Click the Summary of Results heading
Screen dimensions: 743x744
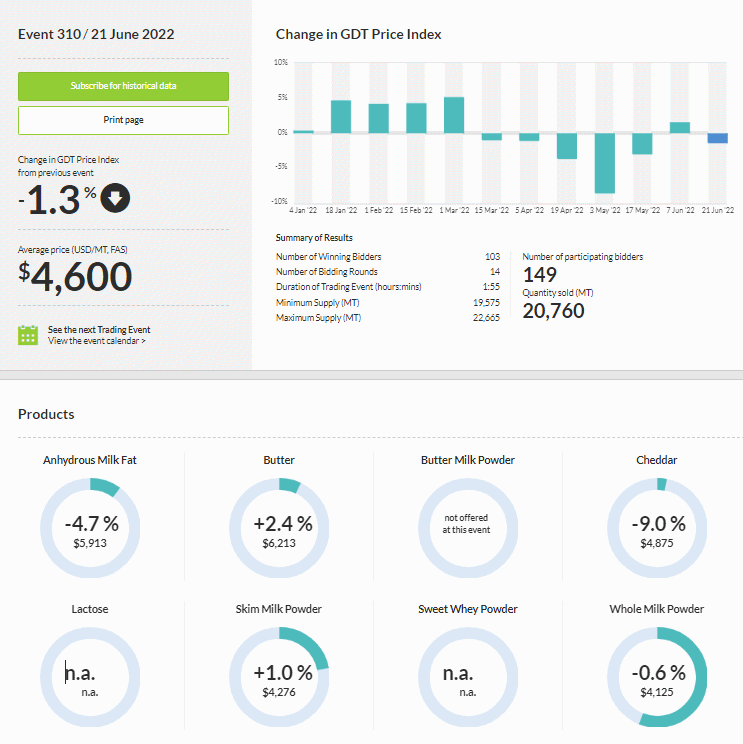[x=314, y=238]
